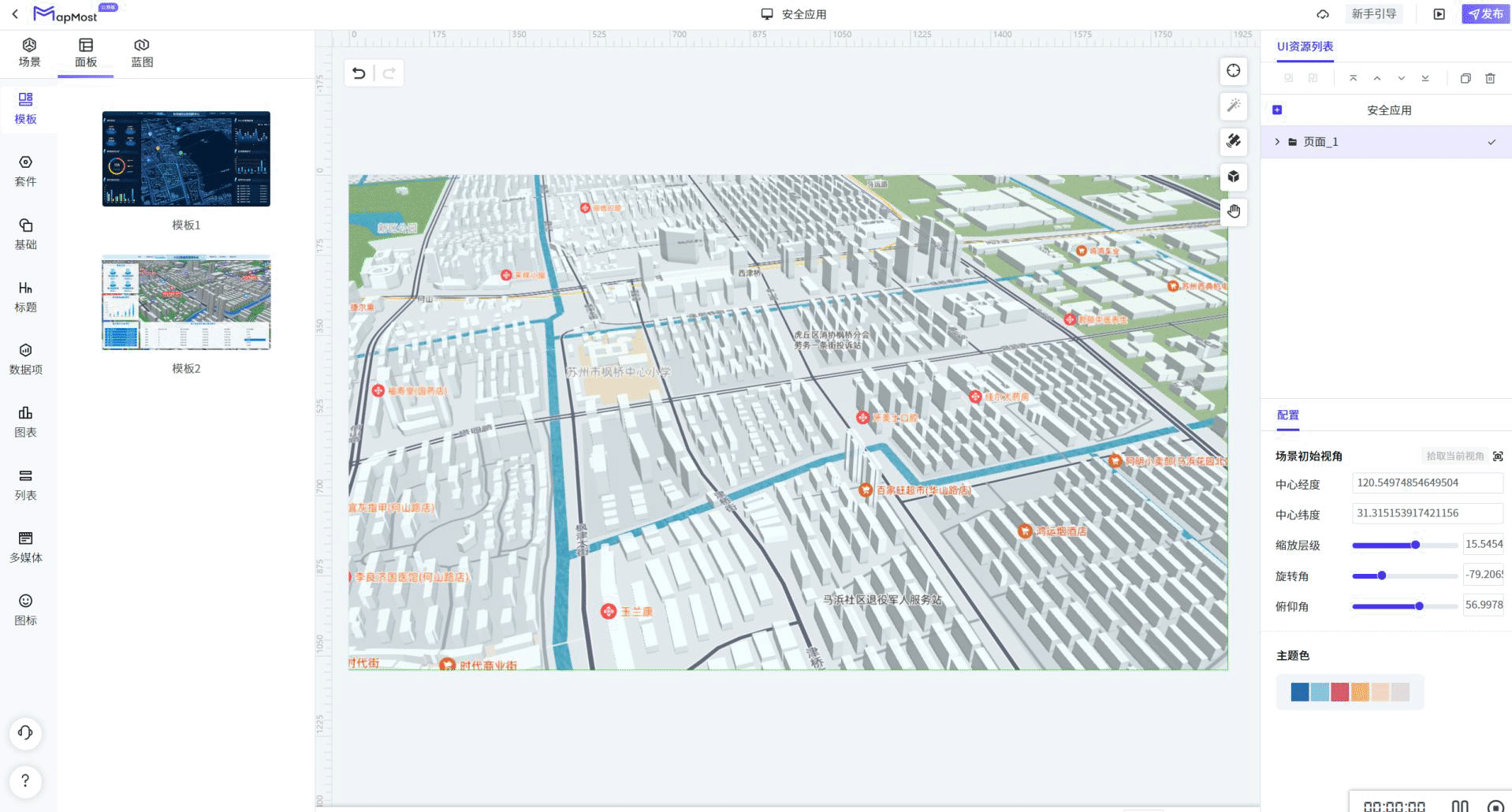Click the recorder stop button
The height and width of the screenshot is (812, 1512).
(x=1495, y=806)
